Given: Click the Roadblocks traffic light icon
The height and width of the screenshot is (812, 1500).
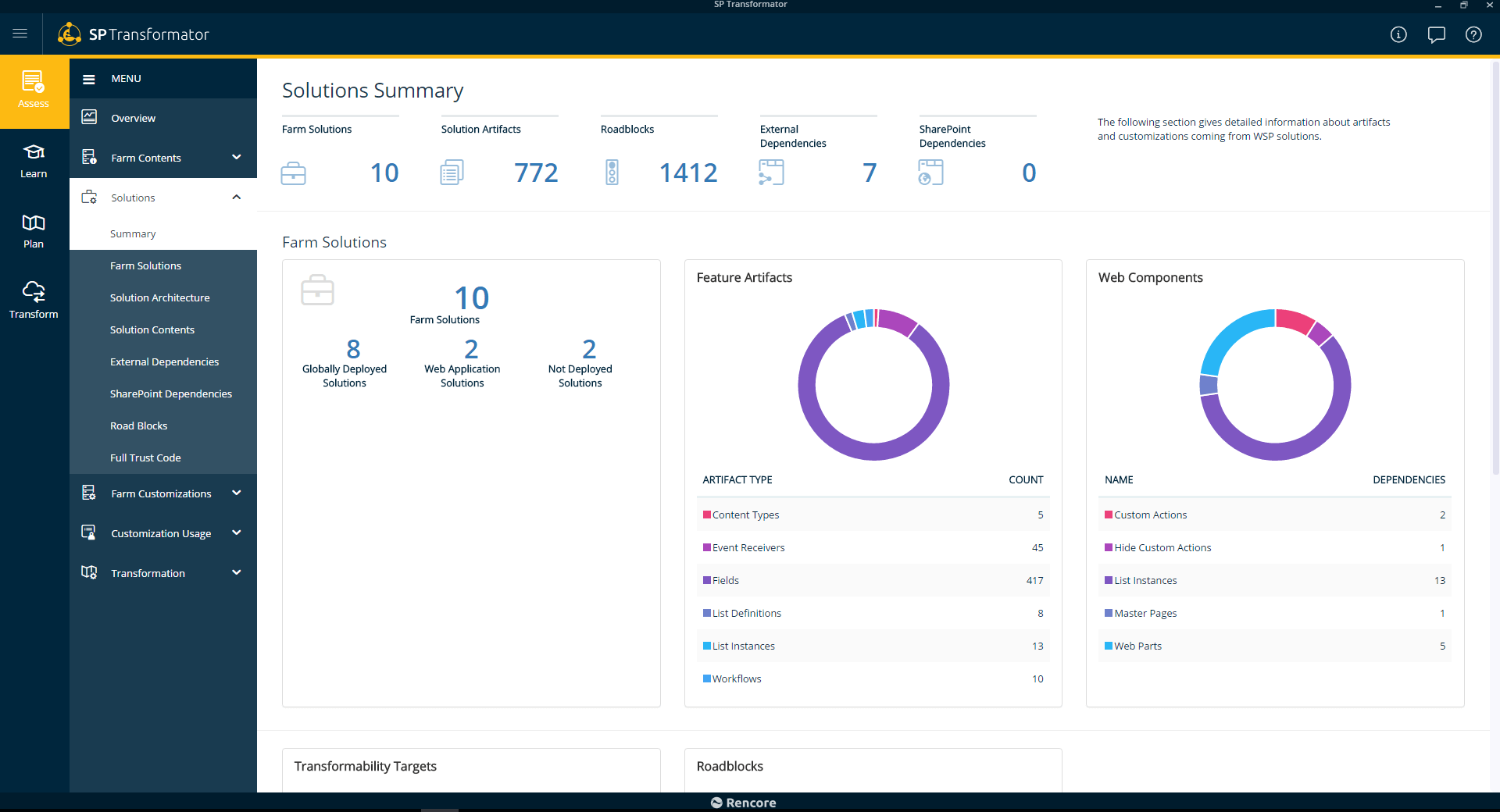Looking at the screenshot, I should click(612, 173).
